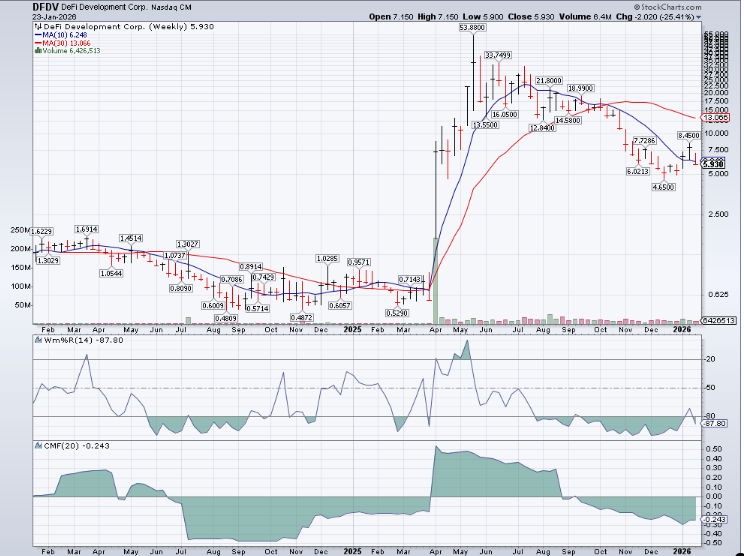
Task: Click the -87.80 Williams %R axis marker
Action: pyautogui.click(x=713, y=424)
